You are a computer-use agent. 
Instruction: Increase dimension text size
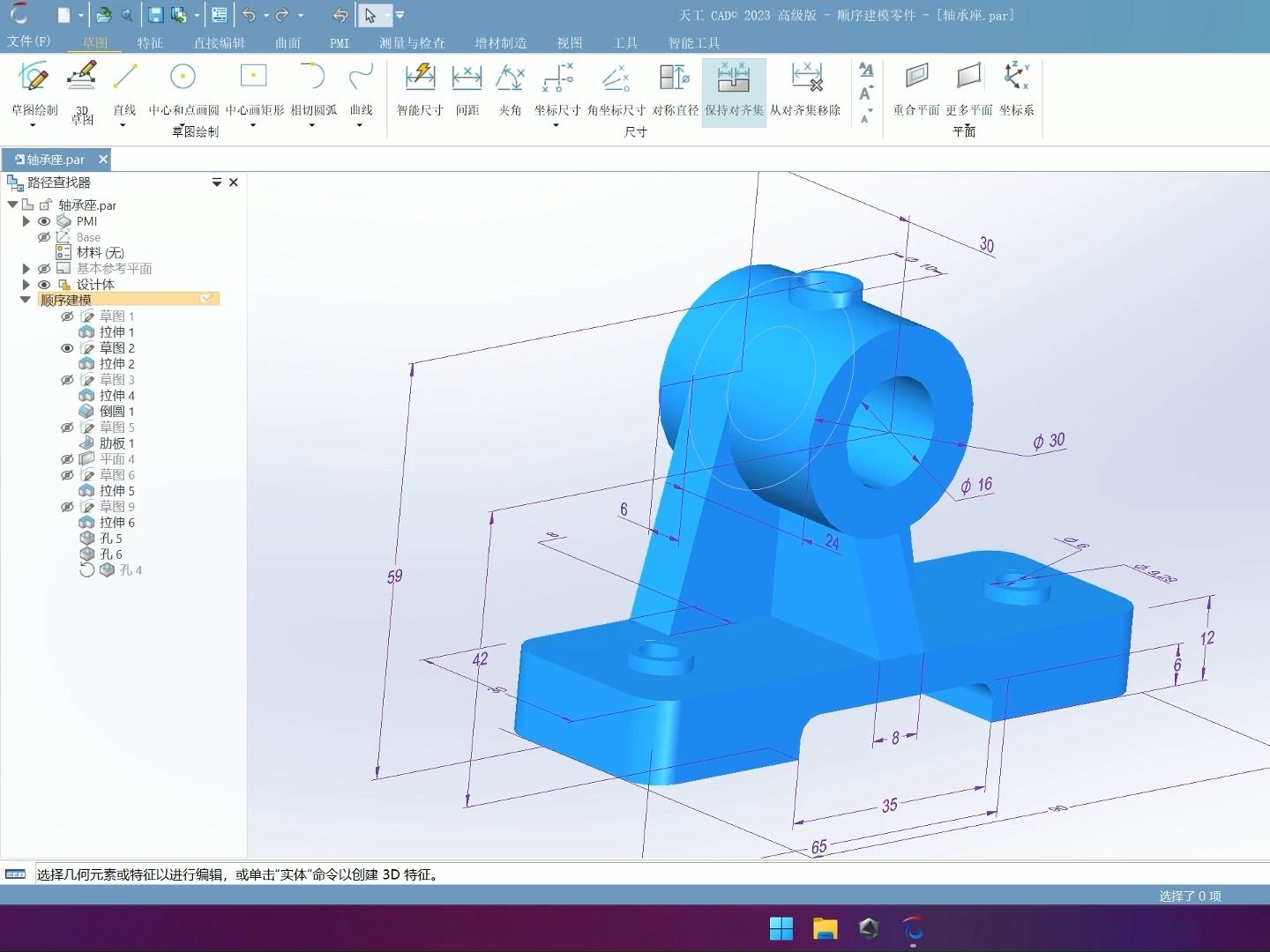pos(866,93)
